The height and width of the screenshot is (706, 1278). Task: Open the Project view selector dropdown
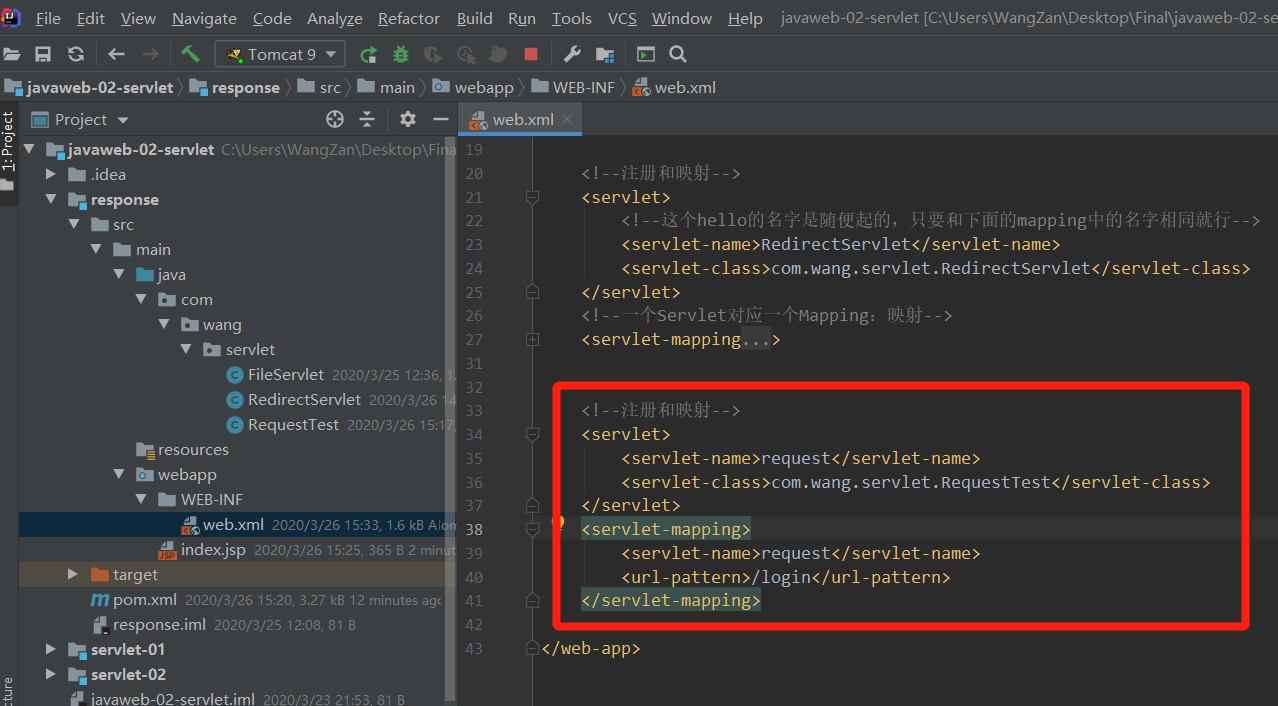tap(123, 120)
